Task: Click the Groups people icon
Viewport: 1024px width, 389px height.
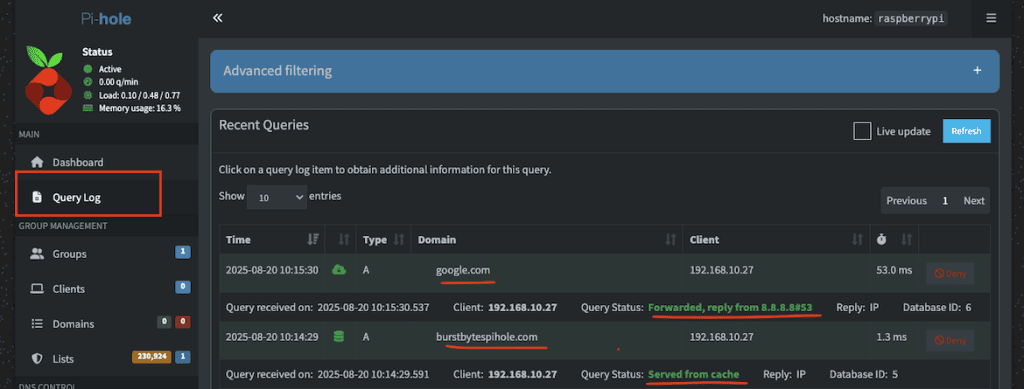Action: (x=37, y=254)
